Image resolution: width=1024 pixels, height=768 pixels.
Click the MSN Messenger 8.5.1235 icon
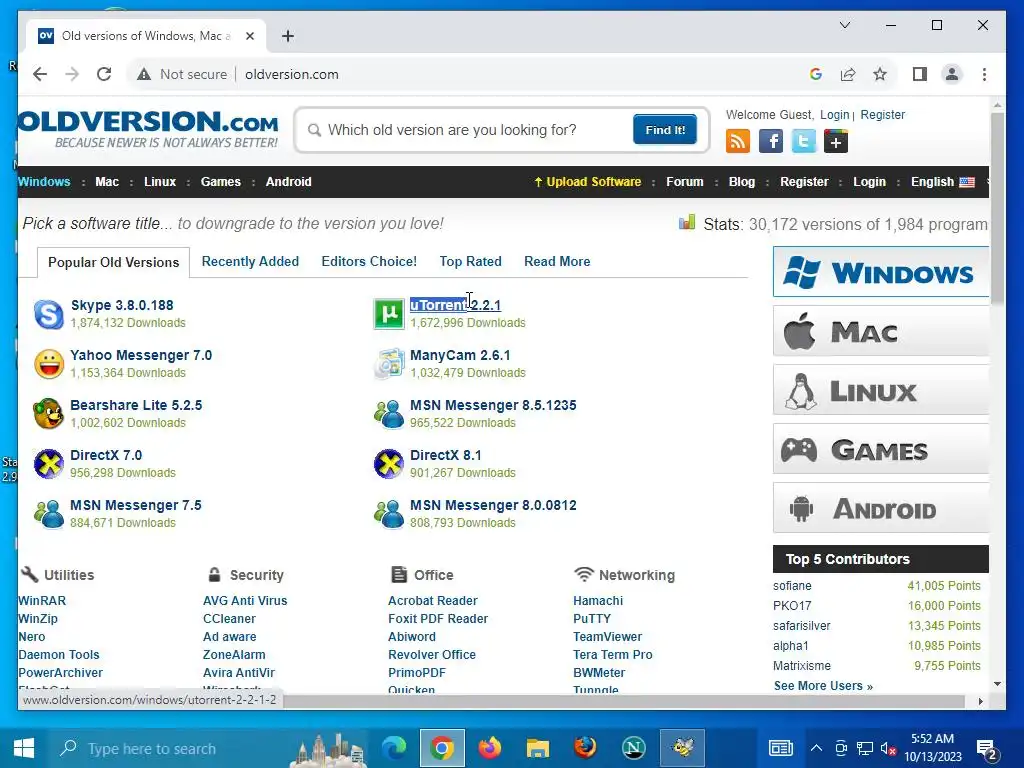coord(389,414)
